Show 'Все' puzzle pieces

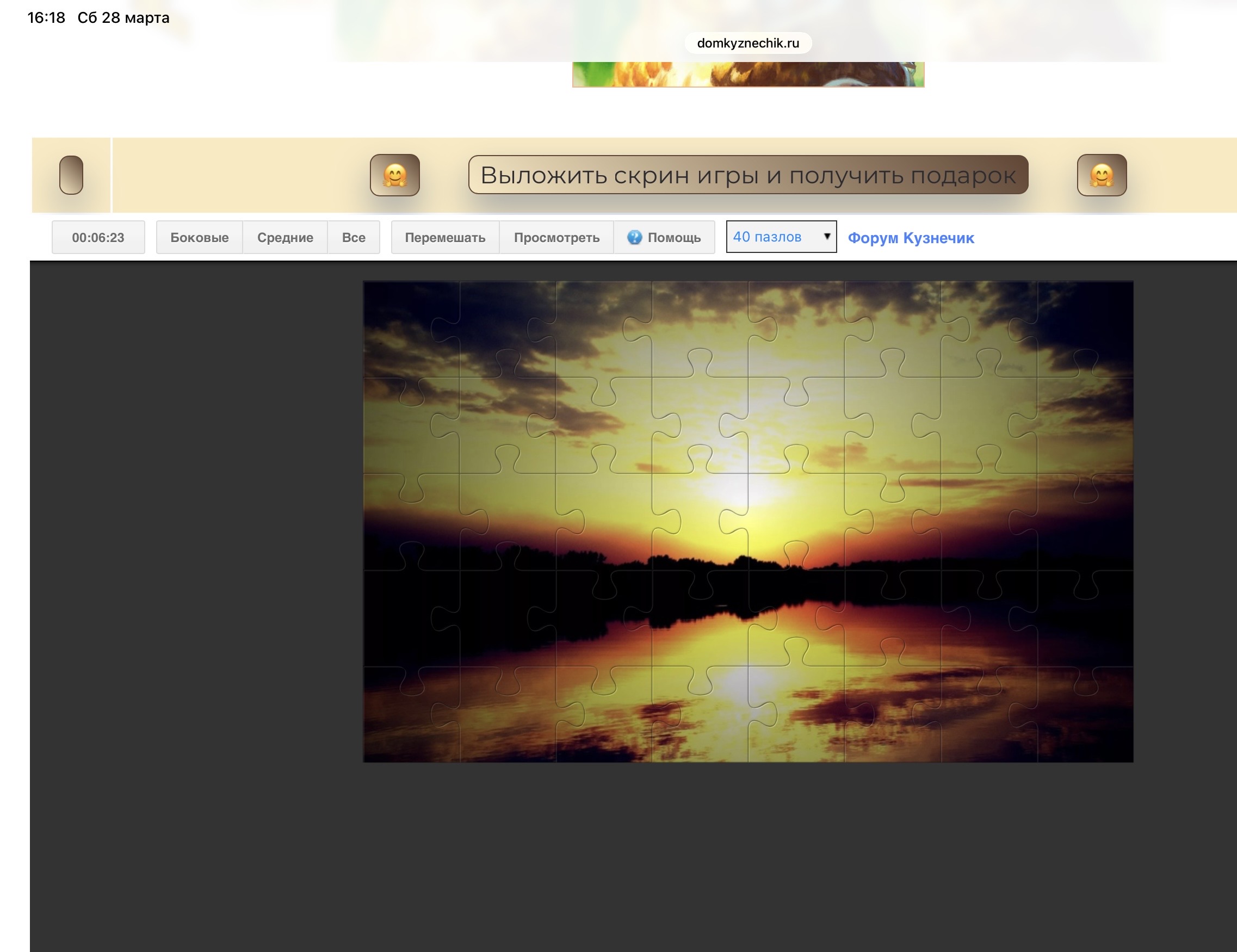point(354,237)
